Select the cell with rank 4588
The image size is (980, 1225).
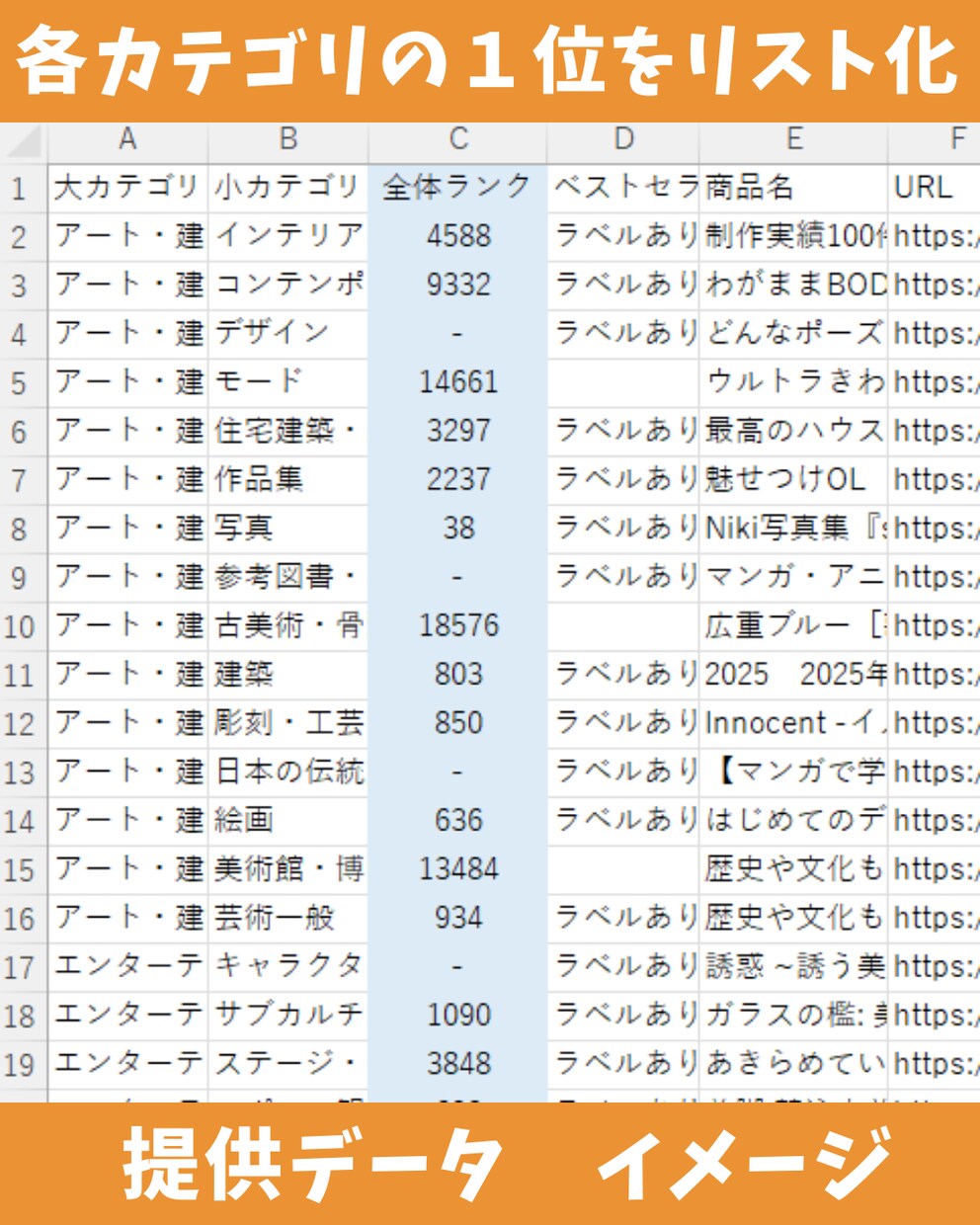pos(457,236)
